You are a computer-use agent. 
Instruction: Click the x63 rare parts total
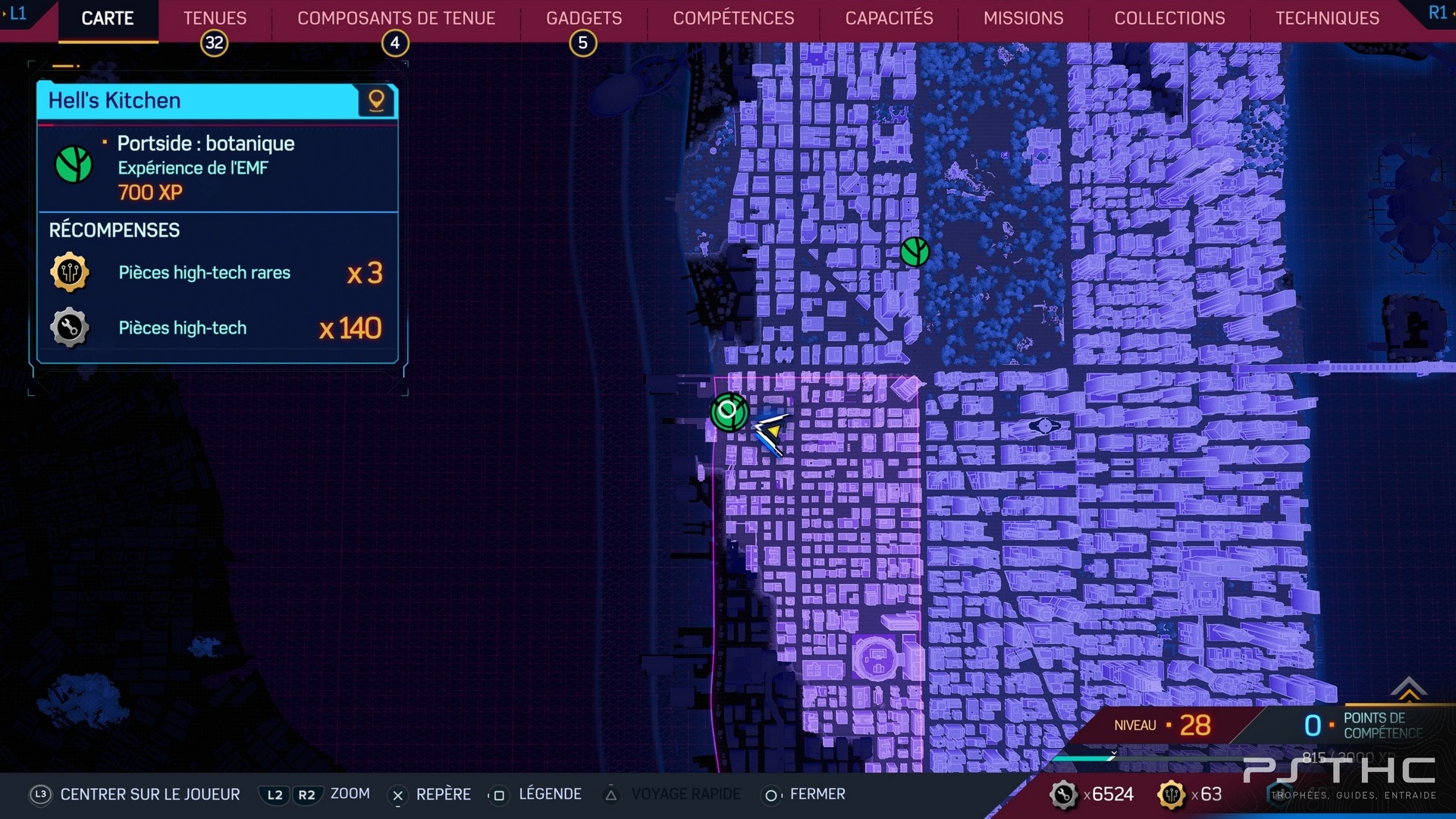(x=1206, y=794)
